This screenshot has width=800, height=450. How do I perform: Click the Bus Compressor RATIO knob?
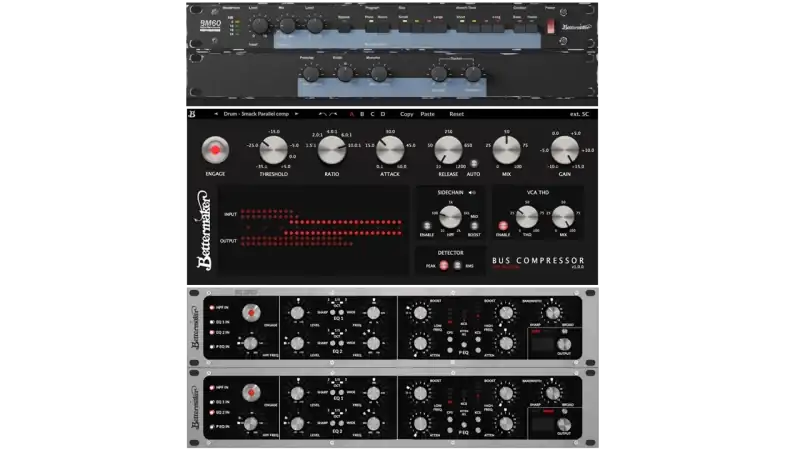pos(332,150)
